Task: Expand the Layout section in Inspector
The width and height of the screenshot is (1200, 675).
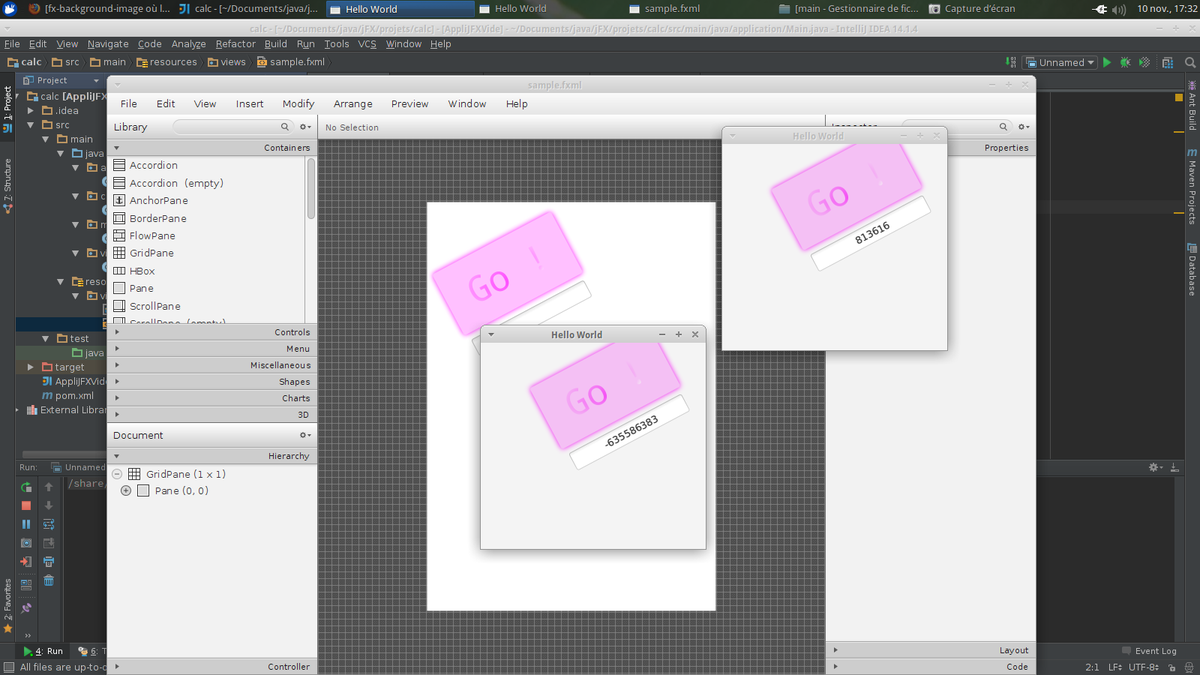Action: point(930,650)
